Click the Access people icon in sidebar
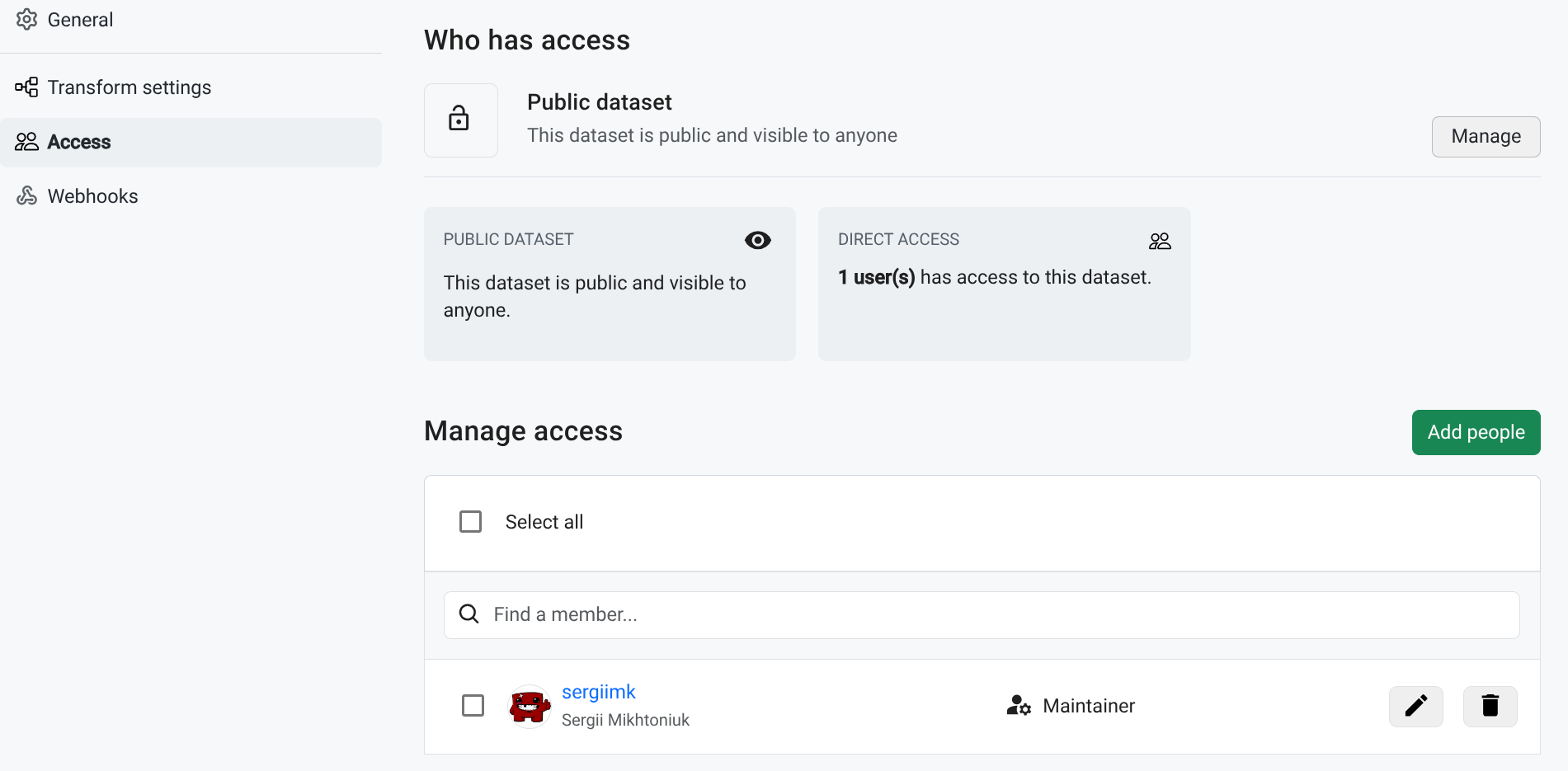Viewport: 1568px width, 771px height. pos(26,142)
